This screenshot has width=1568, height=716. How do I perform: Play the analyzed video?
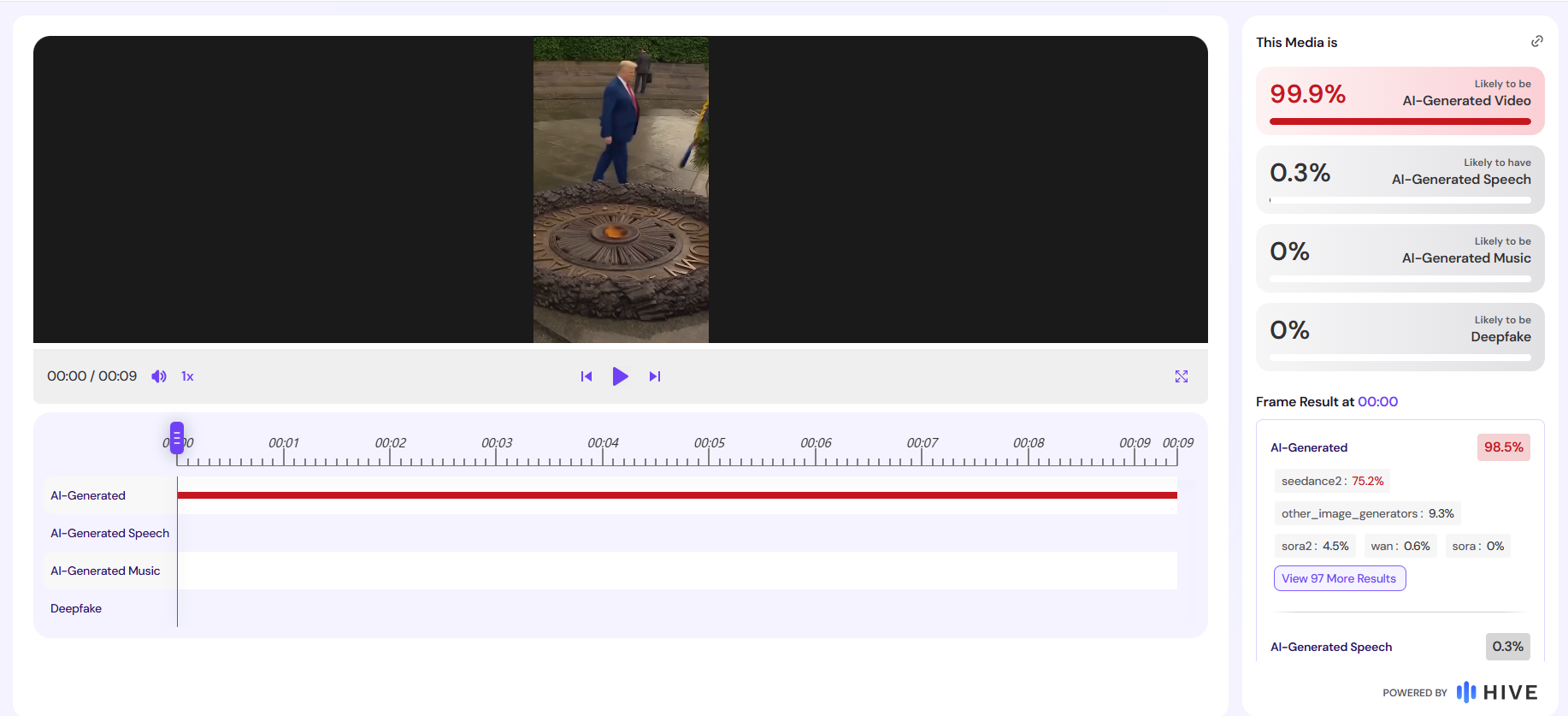[x=621, y=376]
